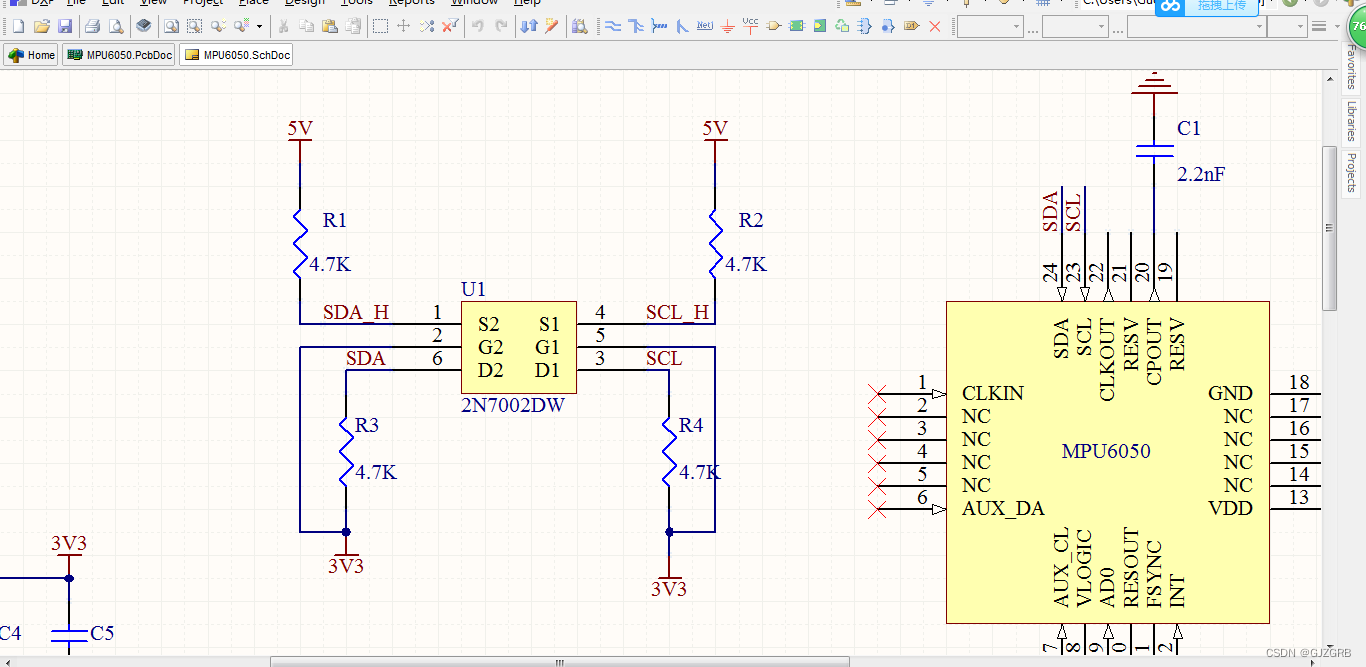Place a VCC power port

click(x=751, y=25)
